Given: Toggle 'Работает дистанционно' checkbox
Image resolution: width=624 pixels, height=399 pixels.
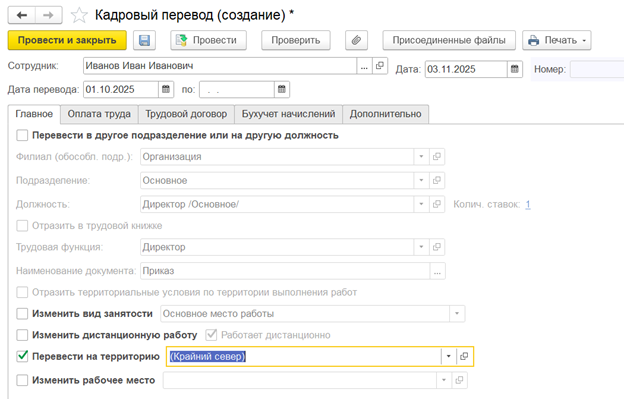Looking at the screenshot, I should [x=211, y=335].
